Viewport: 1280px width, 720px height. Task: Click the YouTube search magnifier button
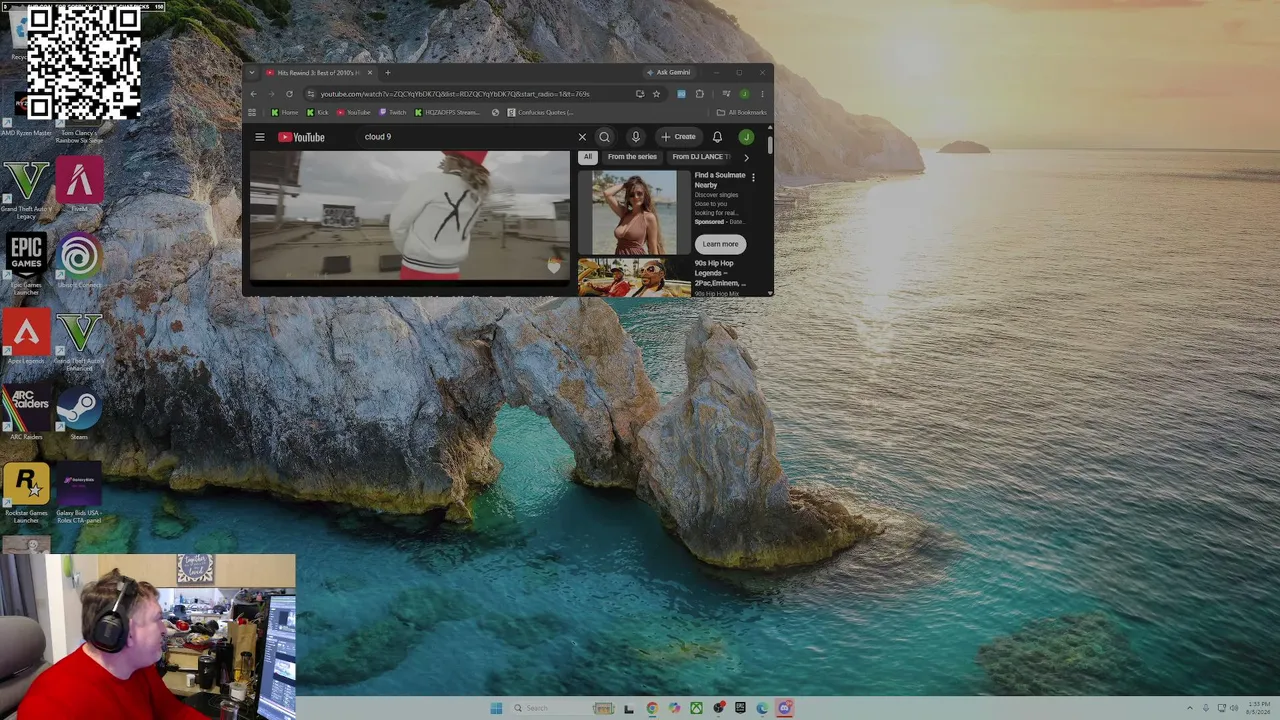[604, 137]
